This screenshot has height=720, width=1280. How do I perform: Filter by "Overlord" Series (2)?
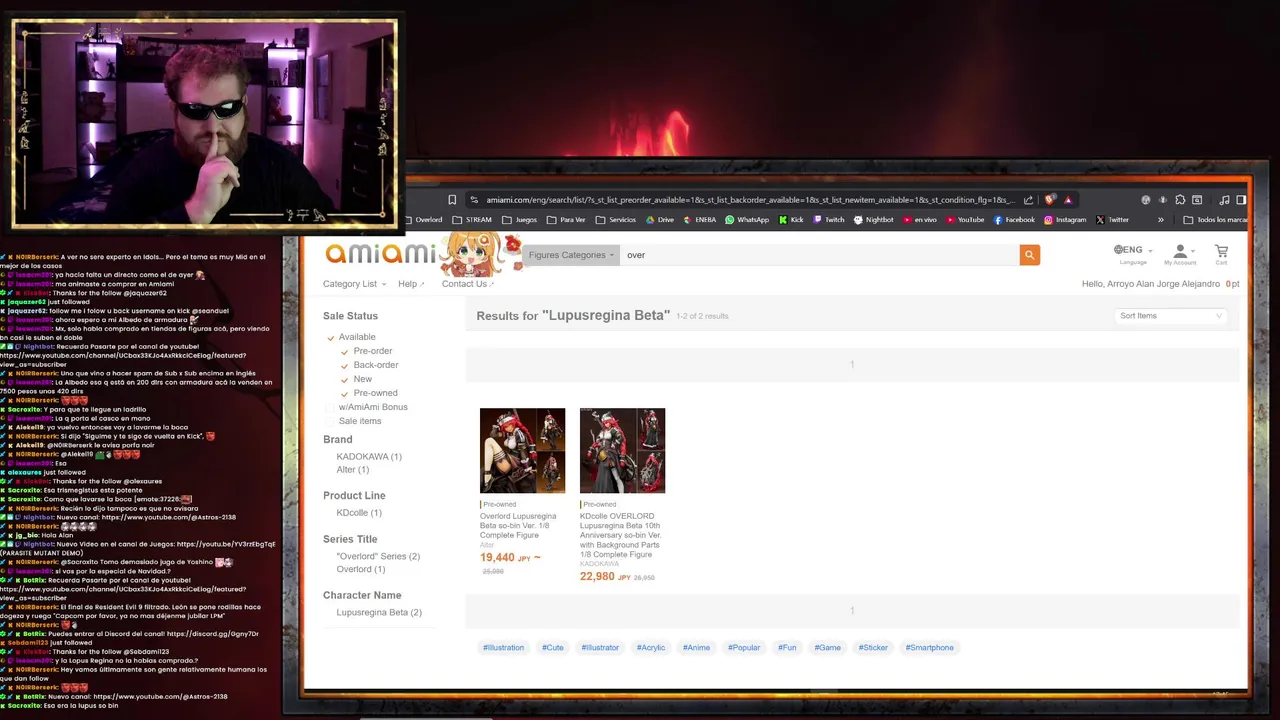[x=378, y=556]
